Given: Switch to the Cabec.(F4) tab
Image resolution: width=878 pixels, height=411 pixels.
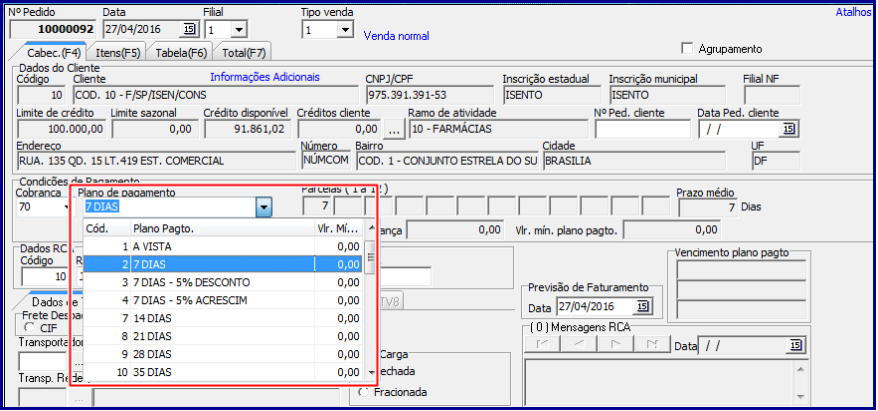Looking at the screenshot, I should (x=54, y=53).
